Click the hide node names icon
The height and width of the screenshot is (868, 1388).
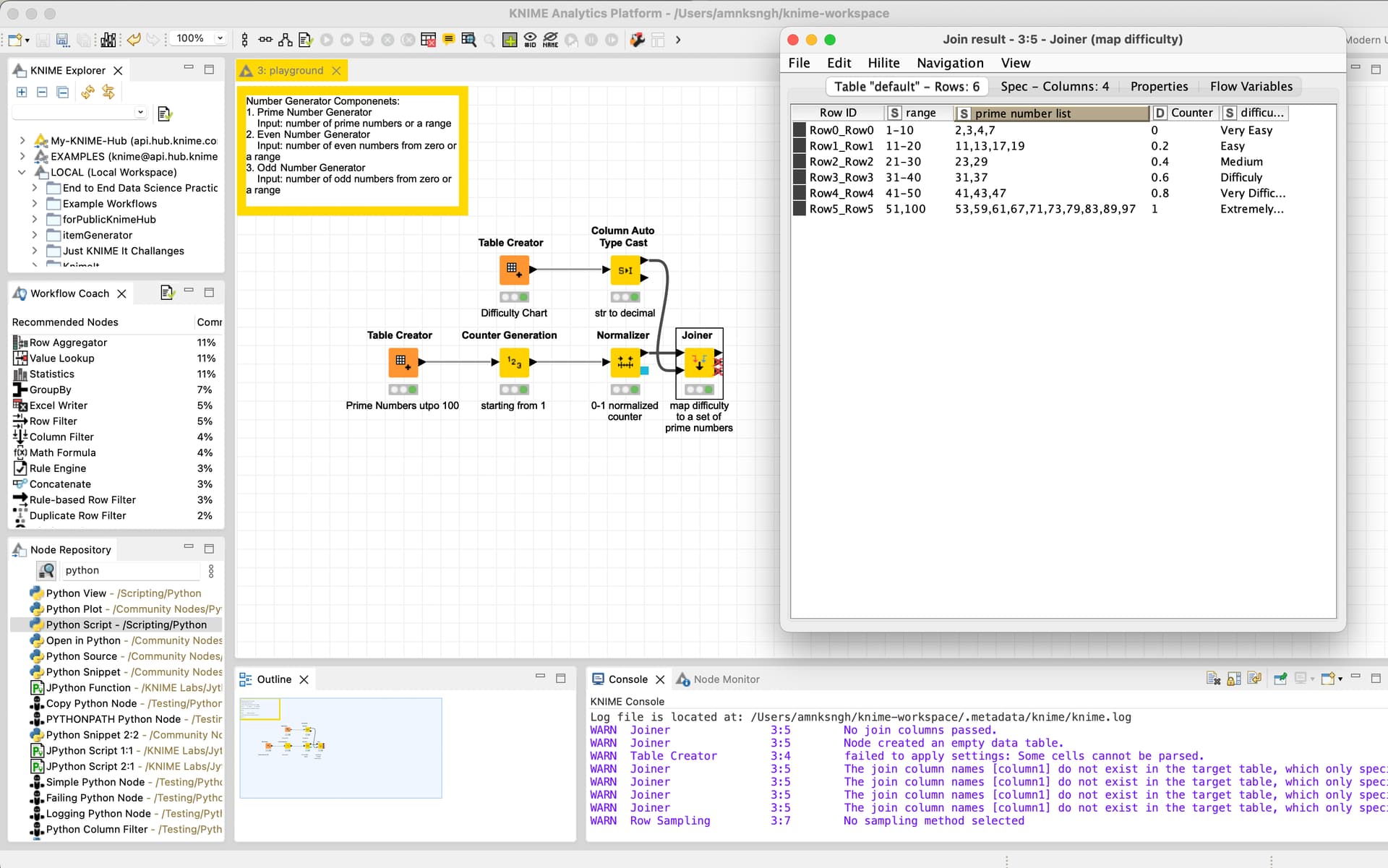[x=550, y=40]
